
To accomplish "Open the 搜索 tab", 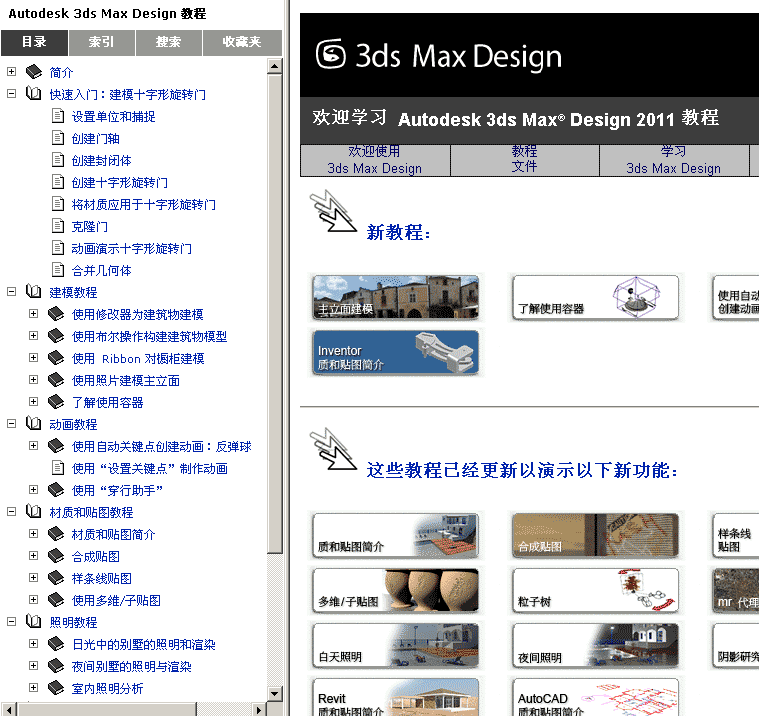I will tap(168, 43).
